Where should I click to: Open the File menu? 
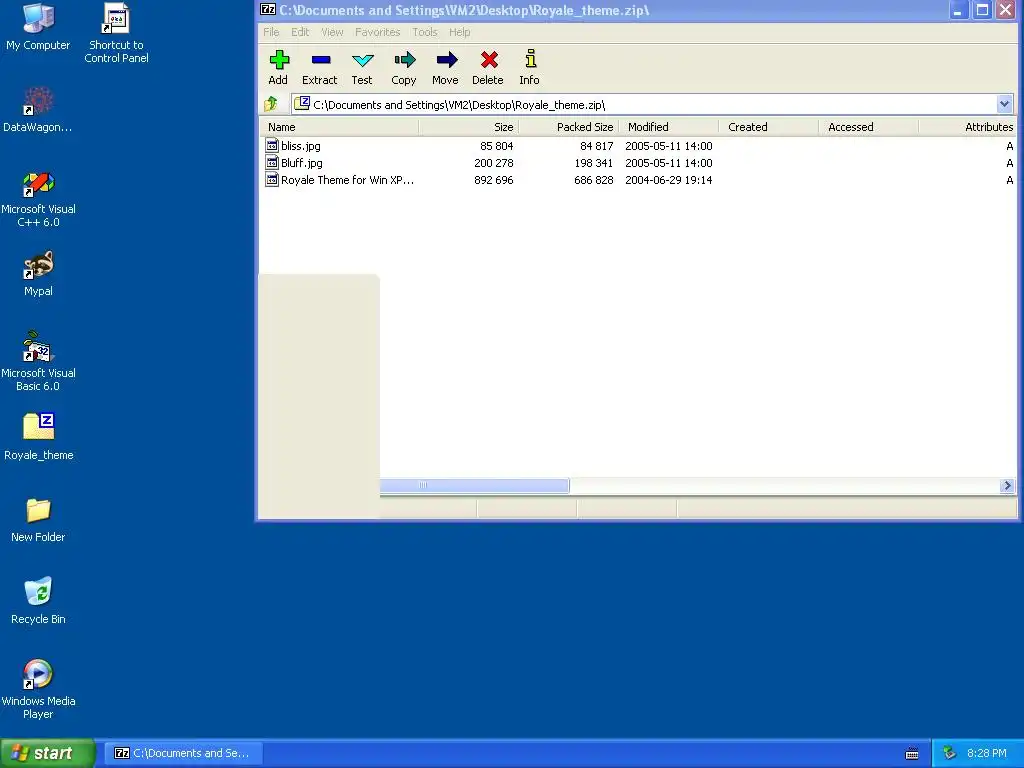click(x=271, y=32)
